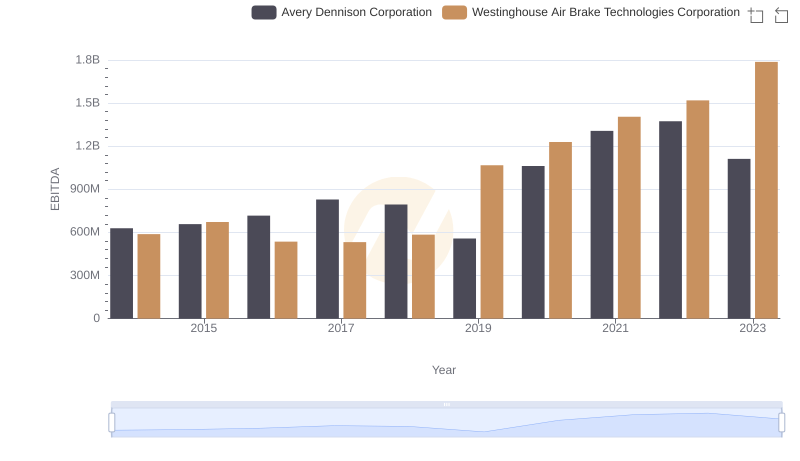This screenshot has height=461, width=800.
Task: Click Westinghouse 2021 tan bar
Action: point(629,218)
